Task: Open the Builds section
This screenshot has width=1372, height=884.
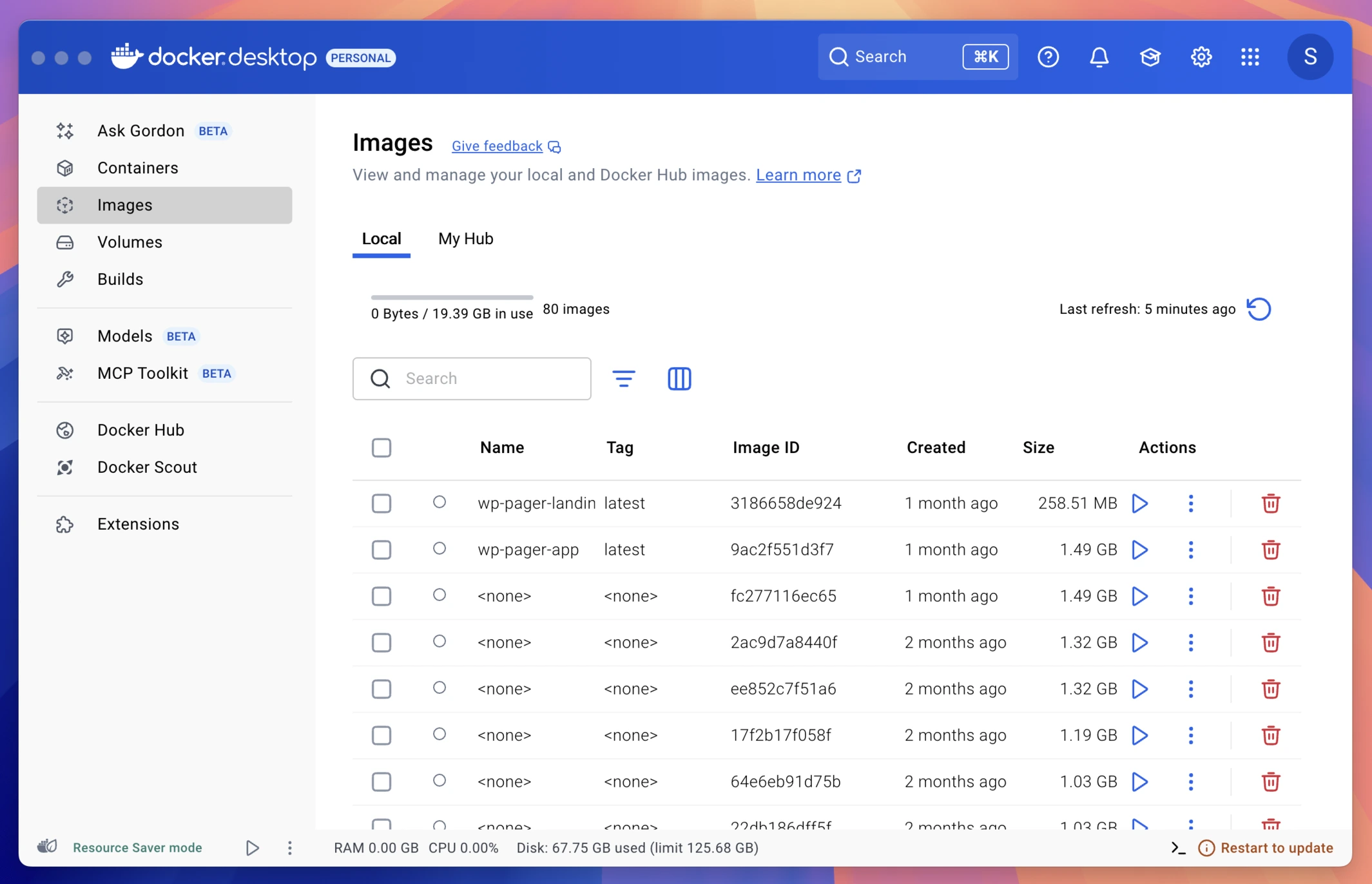Action: tap(120, 279)
